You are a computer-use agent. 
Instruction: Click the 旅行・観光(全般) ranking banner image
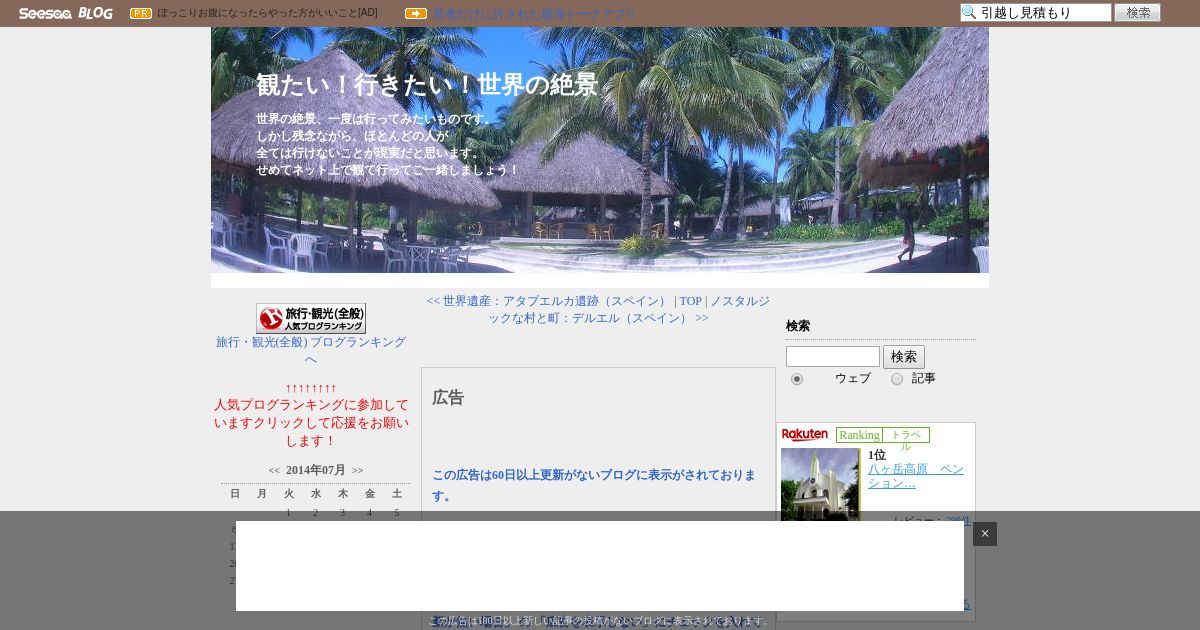point(311,318)
